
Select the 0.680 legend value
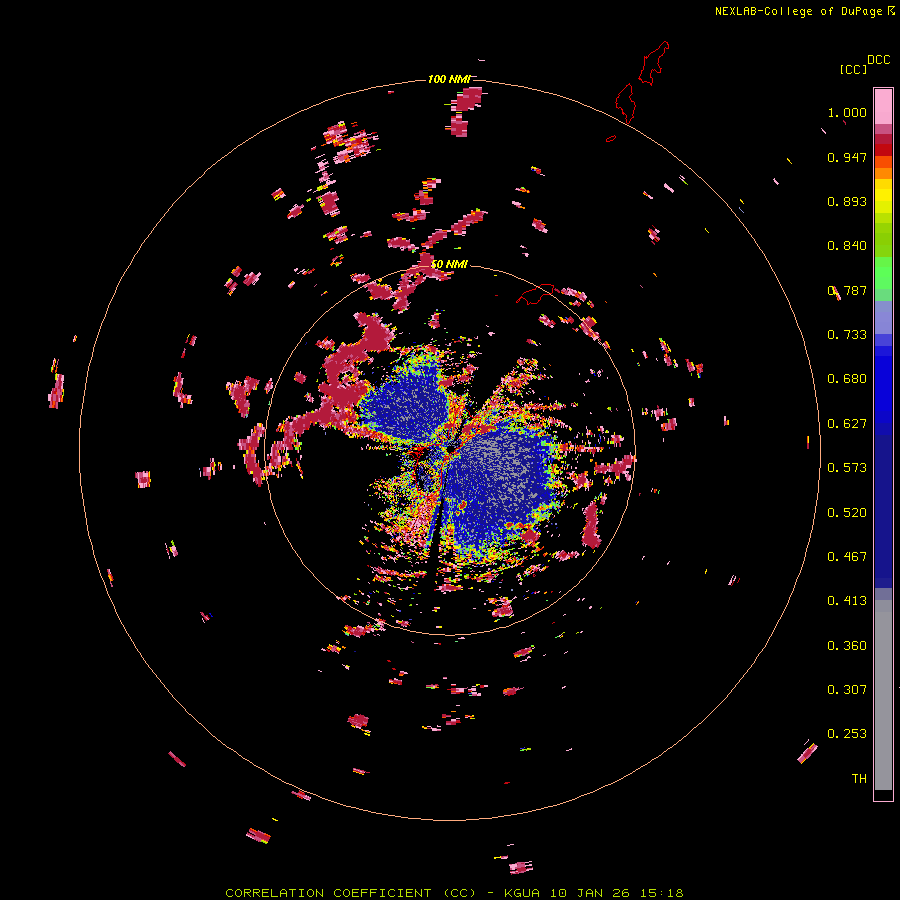pyautogui.click(x=847, y=379)
